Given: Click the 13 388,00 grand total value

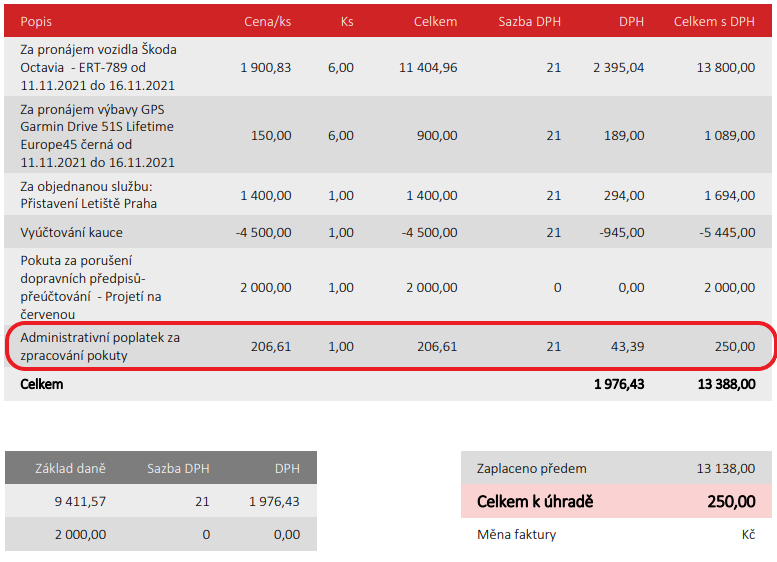Looking at the screenshot, I should (723, 384).
